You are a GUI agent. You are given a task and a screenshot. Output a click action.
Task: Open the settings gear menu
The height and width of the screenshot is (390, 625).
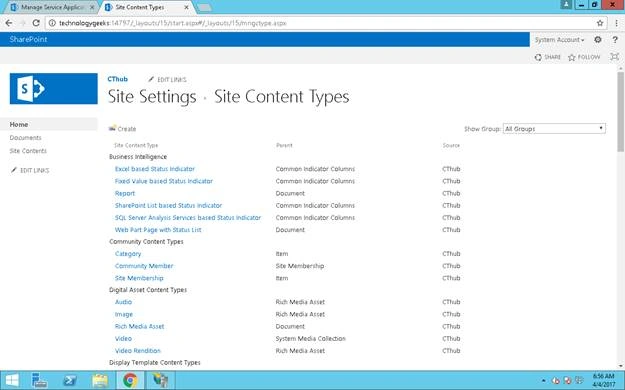(597, 39)
